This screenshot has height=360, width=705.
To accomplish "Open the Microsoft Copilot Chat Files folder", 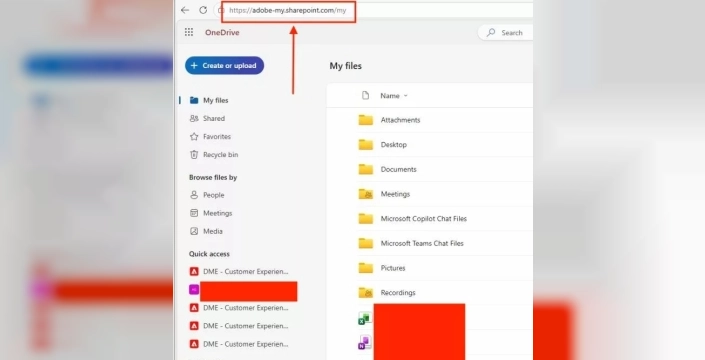I will [x=424, y=219].
